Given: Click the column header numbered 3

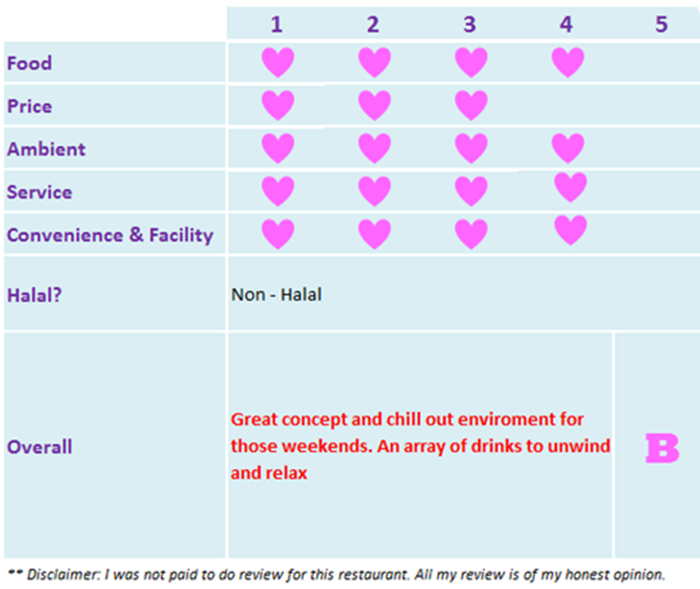Looking at the screenshot, I should [470, 24].
